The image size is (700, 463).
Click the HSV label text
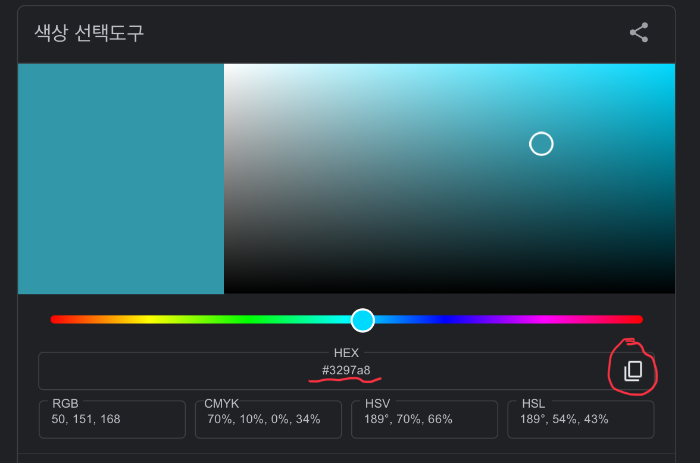[377, 404]
